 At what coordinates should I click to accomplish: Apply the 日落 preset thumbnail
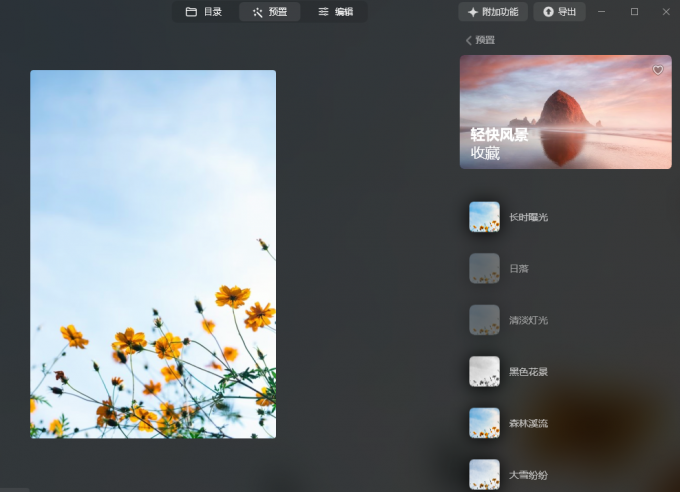pyautogui.click(x=484, y=269)
